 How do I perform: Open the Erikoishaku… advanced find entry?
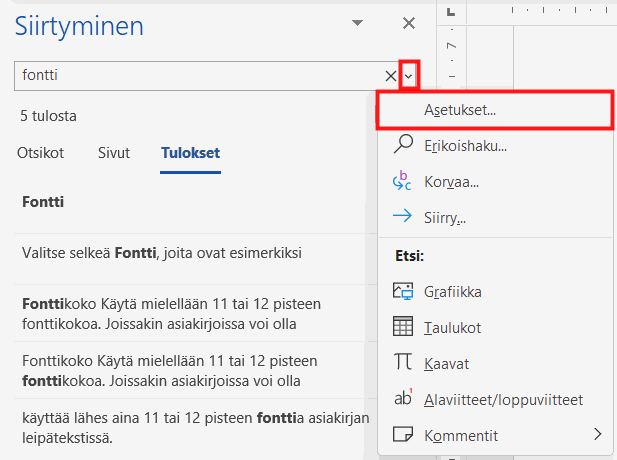click(495, 146)
